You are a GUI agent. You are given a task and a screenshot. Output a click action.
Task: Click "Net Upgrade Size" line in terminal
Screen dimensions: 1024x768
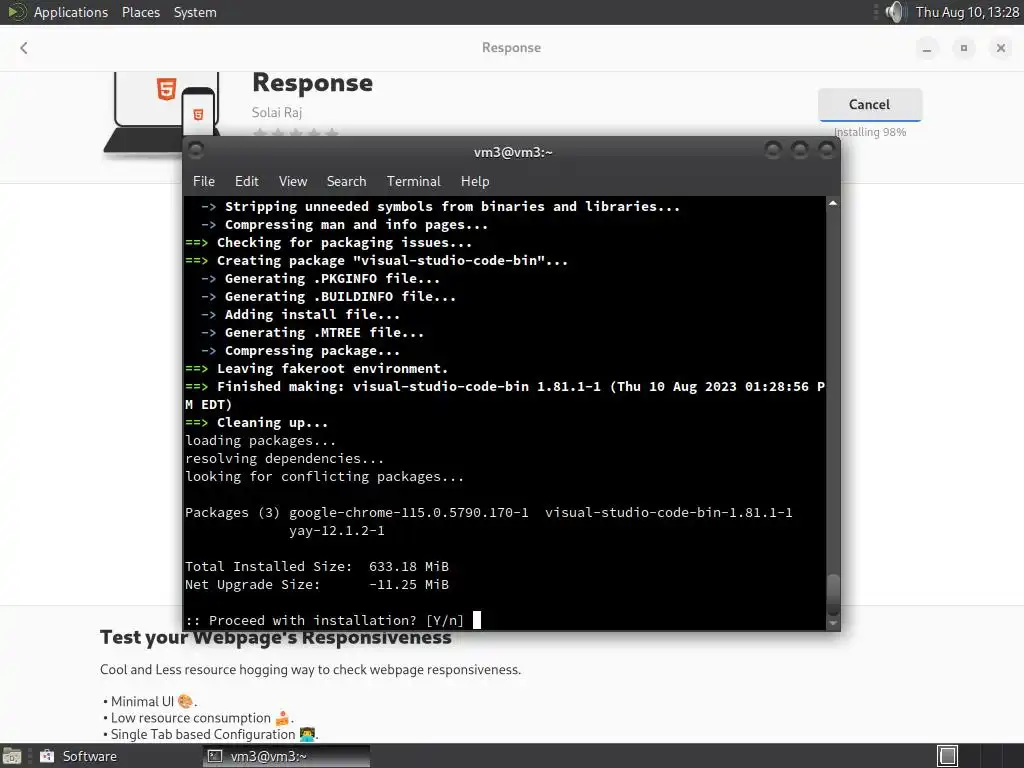point(317,584)
